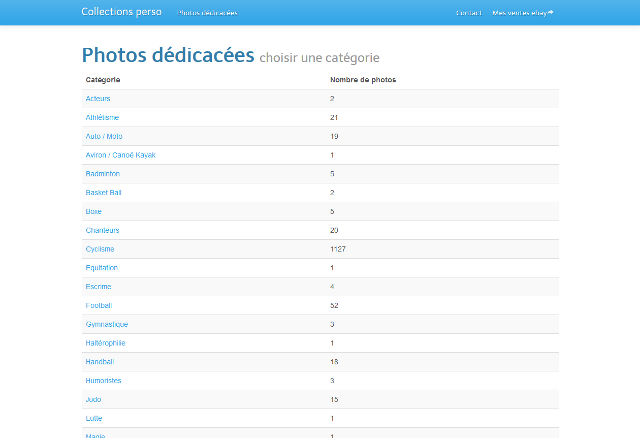Open the Escrime category
Screen dimensions: 640x438
point(99,286)
